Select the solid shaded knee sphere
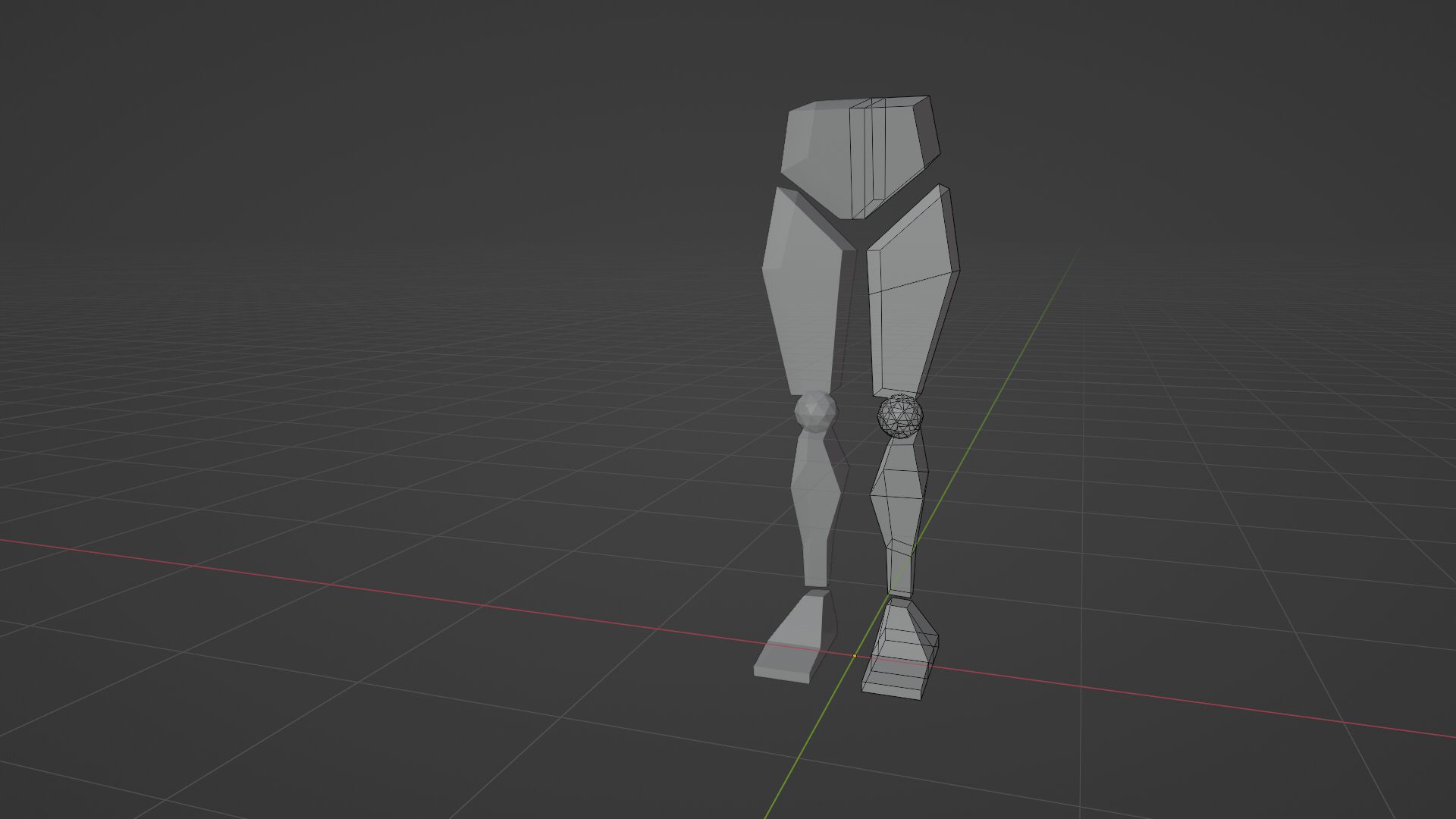1456x819 pixels. pos(816,412)
